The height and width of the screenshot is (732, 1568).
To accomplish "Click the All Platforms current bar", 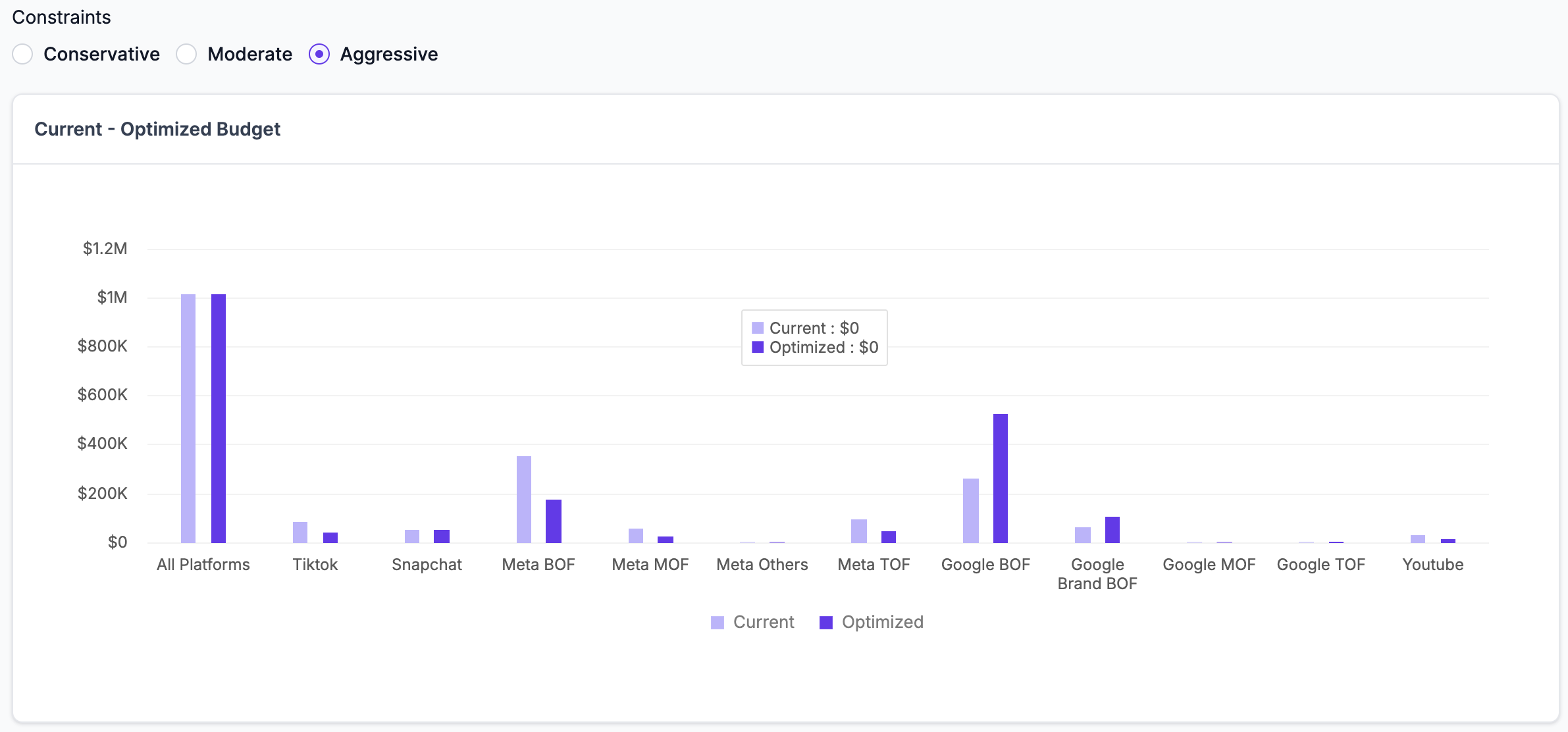I will pos(188,419).
